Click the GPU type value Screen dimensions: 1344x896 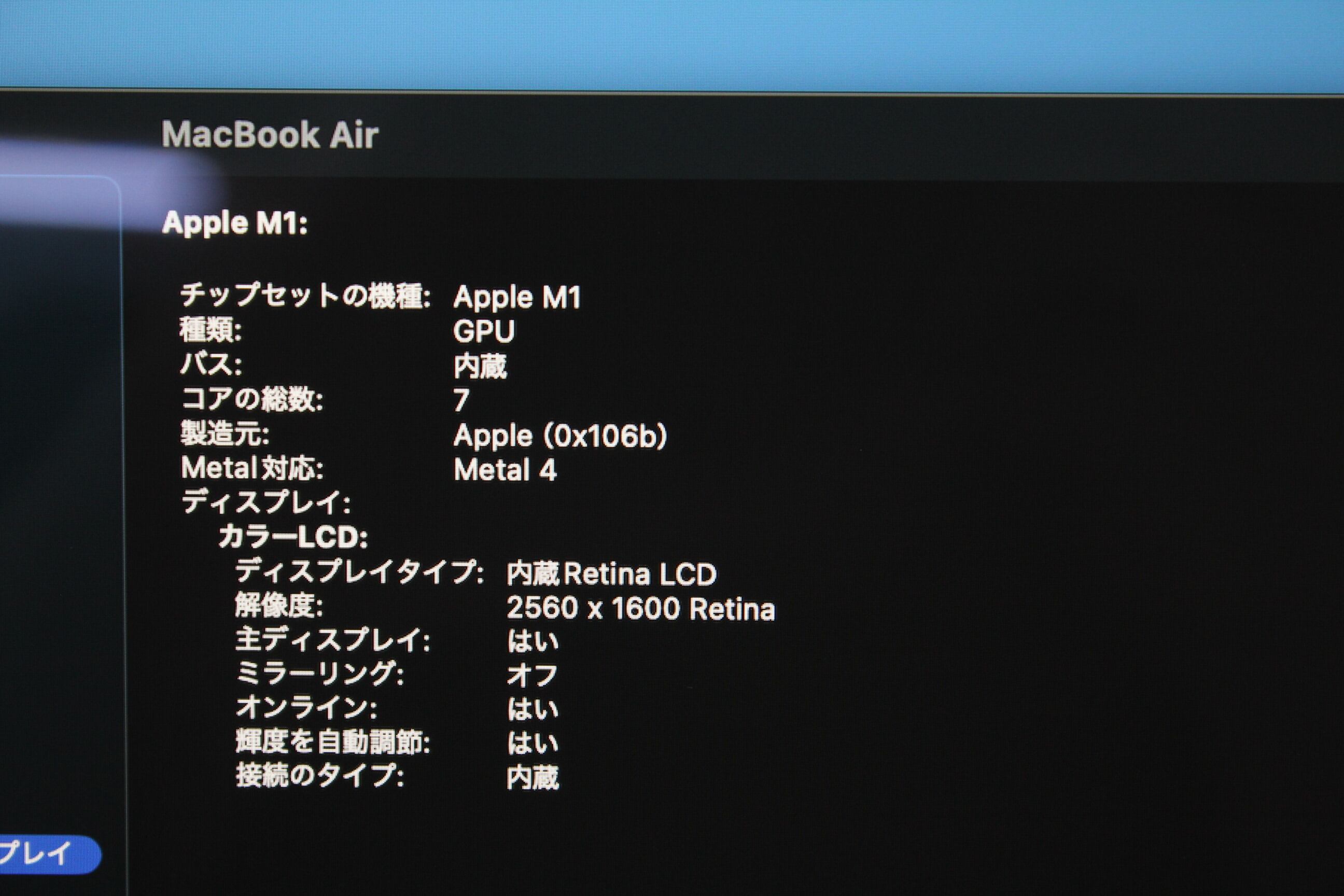483,331
